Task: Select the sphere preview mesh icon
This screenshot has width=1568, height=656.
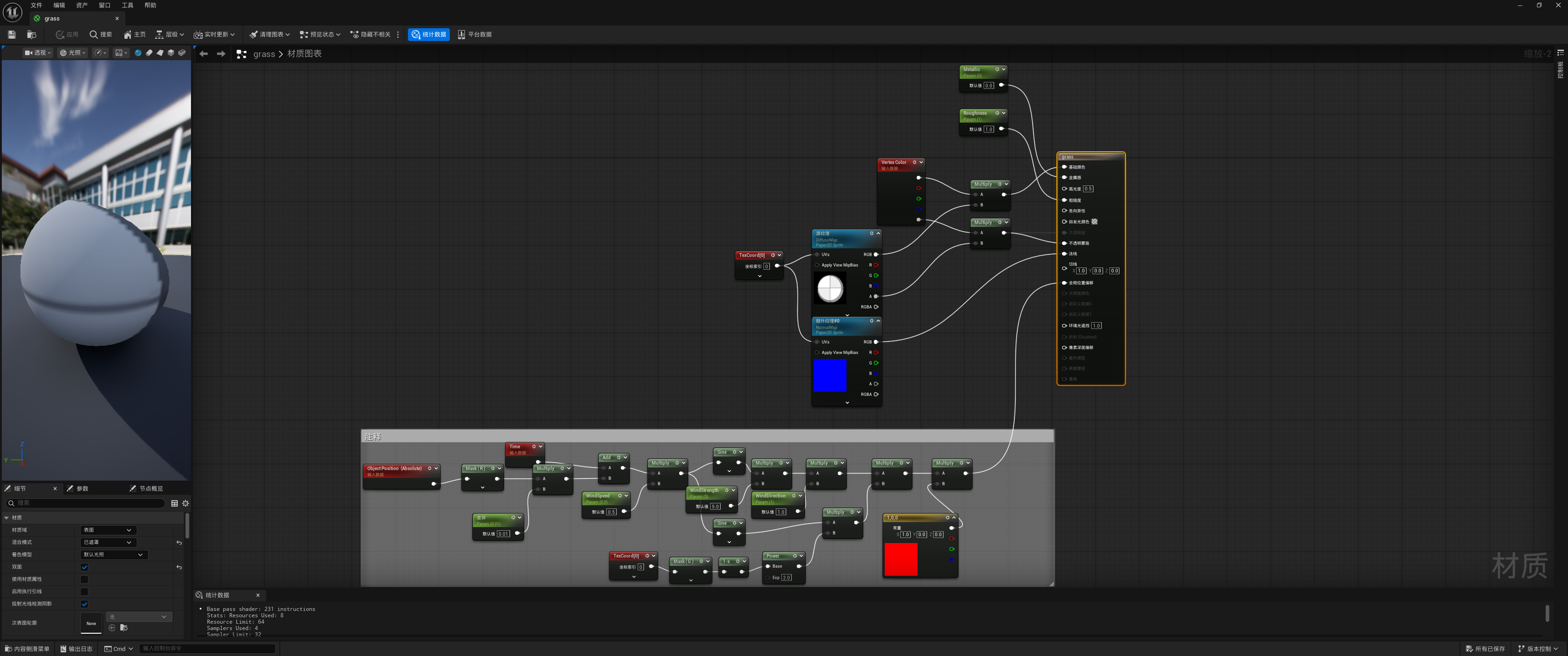Action: tap(138, 53)
